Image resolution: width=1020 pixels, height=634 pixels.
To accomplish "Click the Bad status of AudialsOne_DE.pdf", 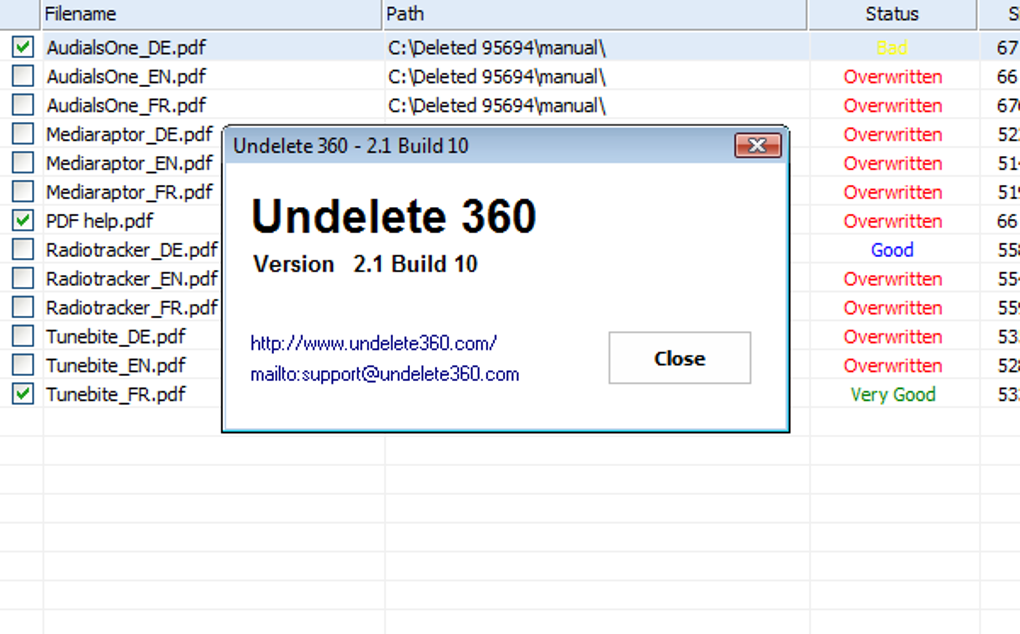I will (x=892, y=47).
